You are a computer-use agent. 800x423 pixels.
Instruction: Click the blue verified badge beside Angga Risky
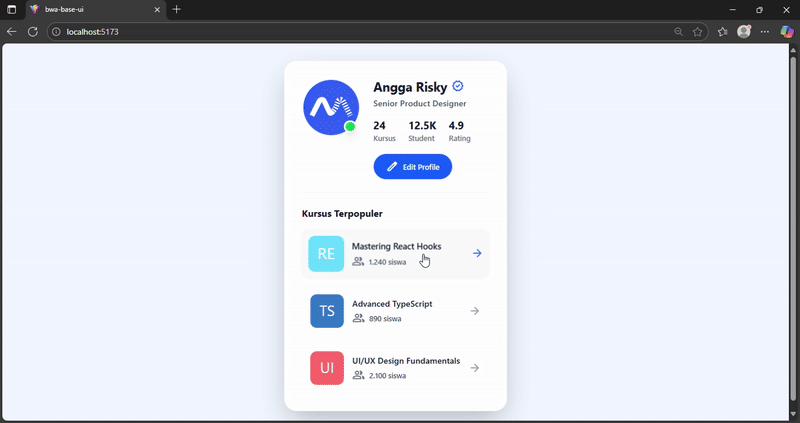[458, 86]
